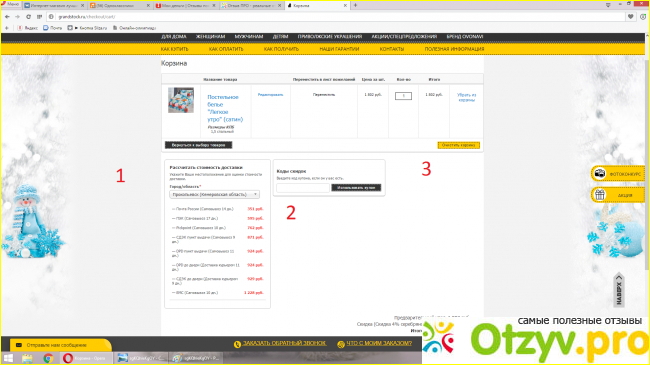Go to КОНТАКТЫ in the yellow menu

392,49
